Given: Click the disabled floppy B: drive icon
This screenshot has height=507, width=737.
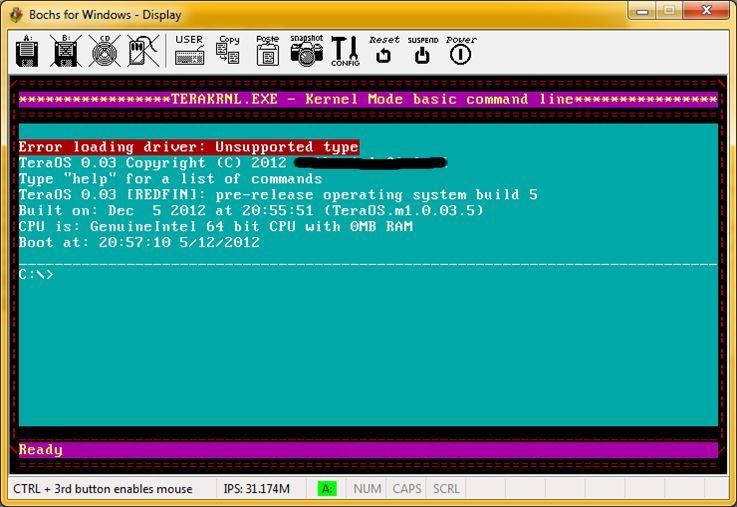Looking at the screenshot, I should pos(66,51).
